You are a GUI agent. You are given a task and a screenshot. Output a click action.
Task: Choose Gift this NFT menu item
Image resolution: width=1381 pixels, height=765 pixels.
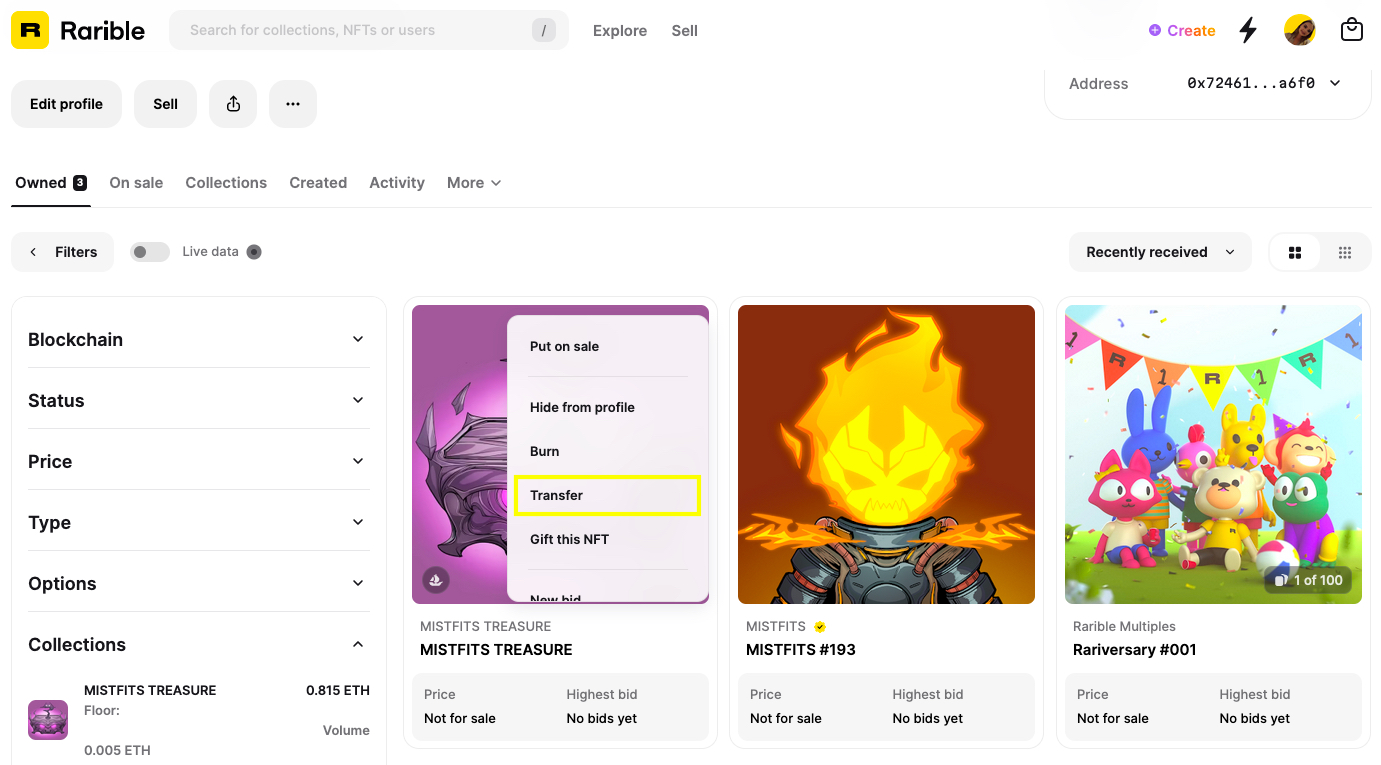pyautogui.click(x=608, y=539)
